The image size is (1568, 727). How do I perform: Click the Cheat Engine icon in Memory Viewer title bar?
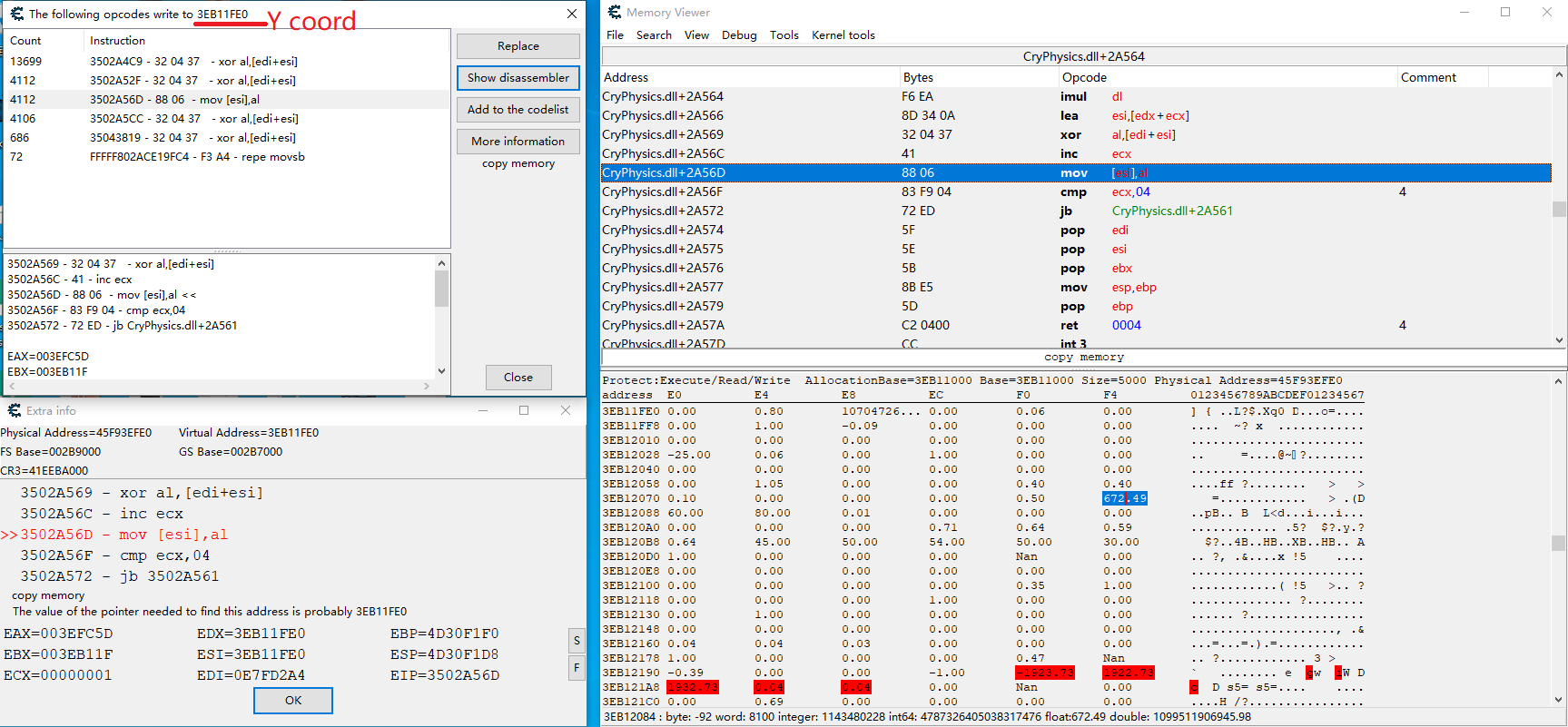[x=615, y=12]
